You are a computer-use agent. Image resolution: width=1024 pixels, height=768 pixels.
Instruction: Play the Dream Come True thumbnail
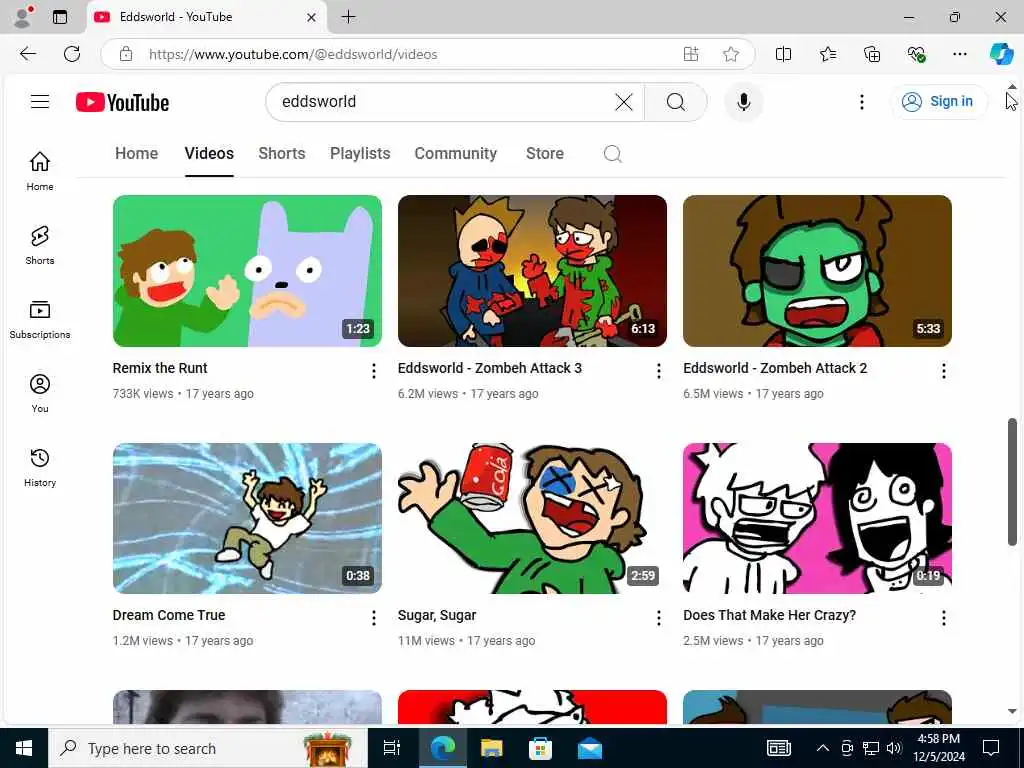click(x=247, y=519)
